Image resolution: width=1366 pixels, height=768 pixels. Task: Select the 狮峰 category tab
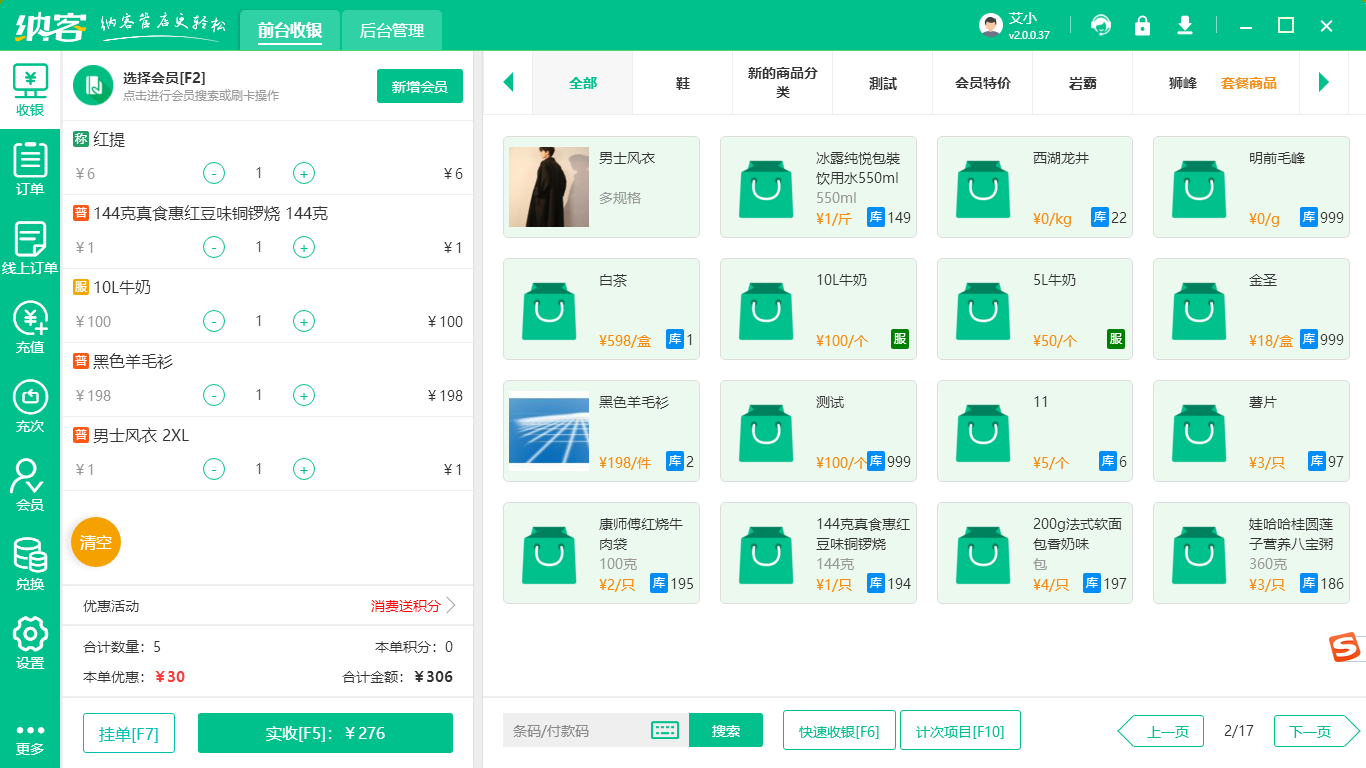pos(1183,83)
